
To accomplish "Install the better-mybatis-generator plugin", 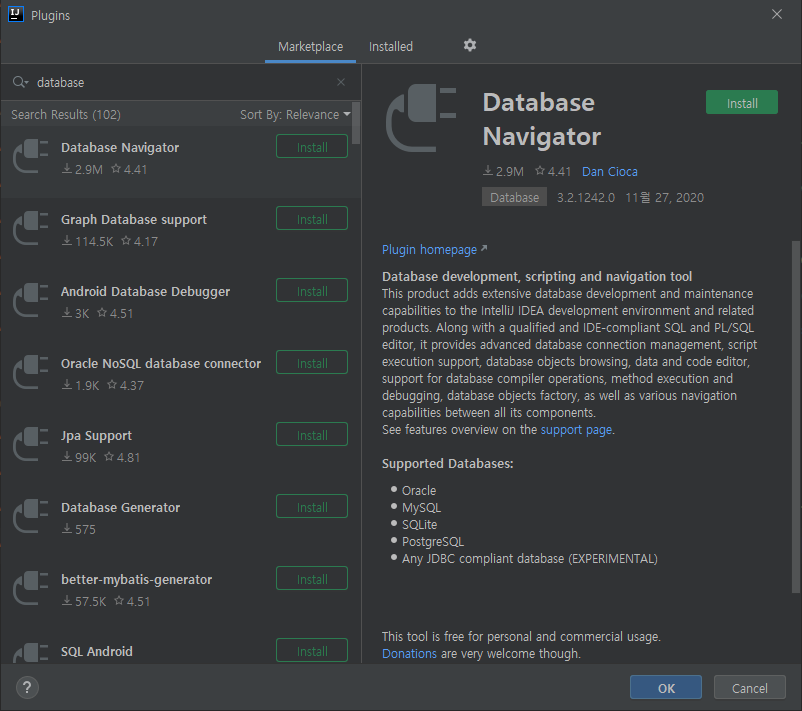I will pos(312,580).
